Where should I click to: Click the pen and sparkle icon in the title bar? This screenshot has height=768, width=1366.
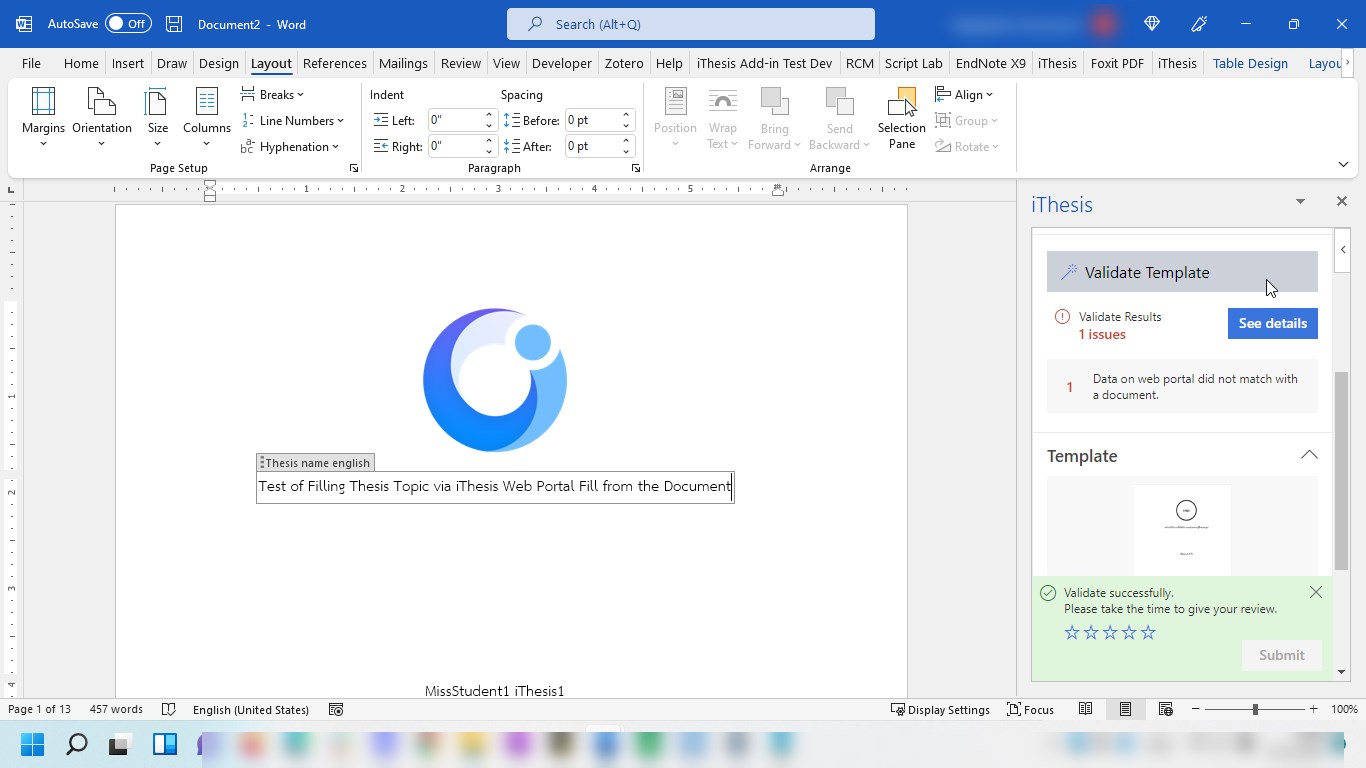[x=1200, y=24]
